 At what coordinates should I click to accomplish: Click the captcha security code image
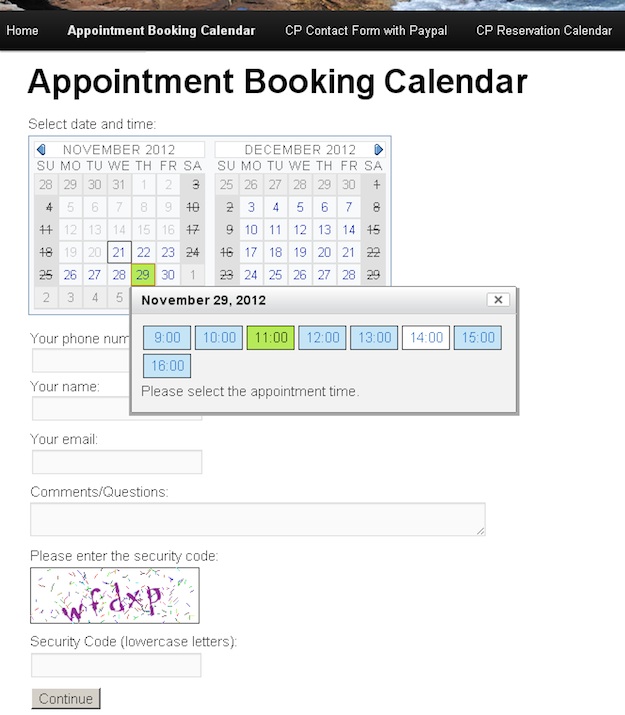click(114, 595)
